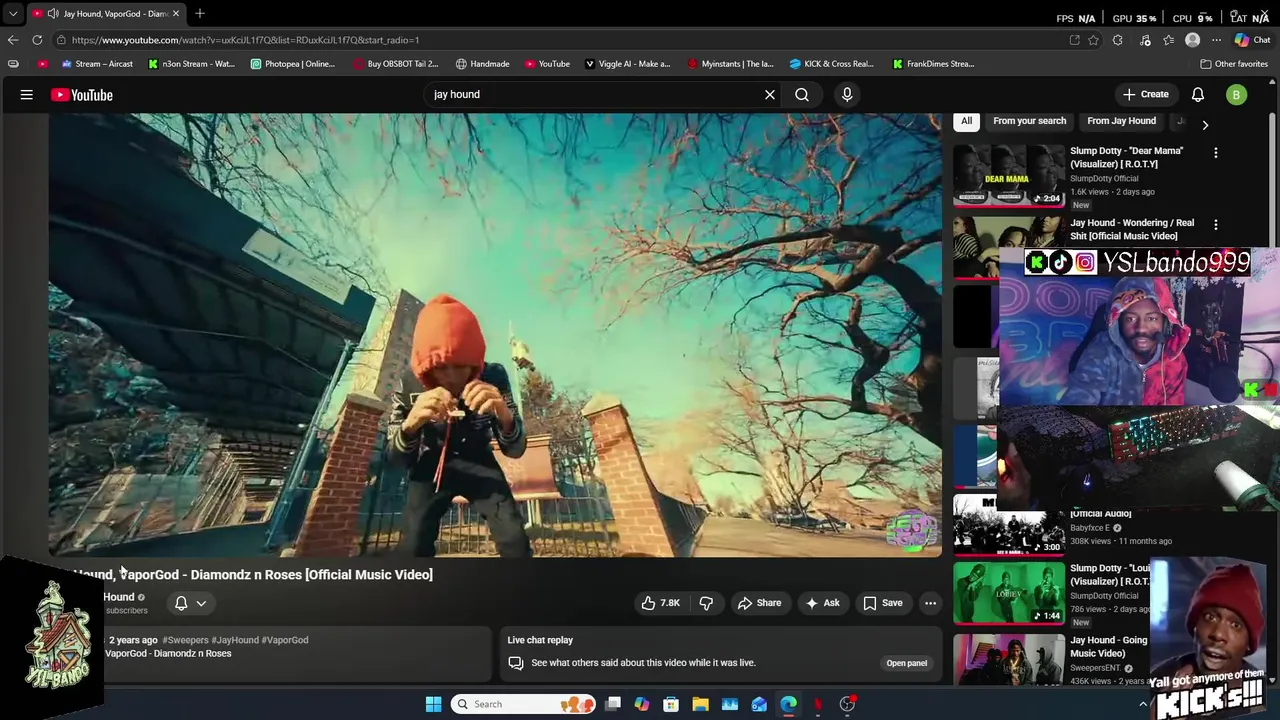The height and width of the screenshot is (720, 1280).
Task: Click the Share button
Action: point(759,603)
